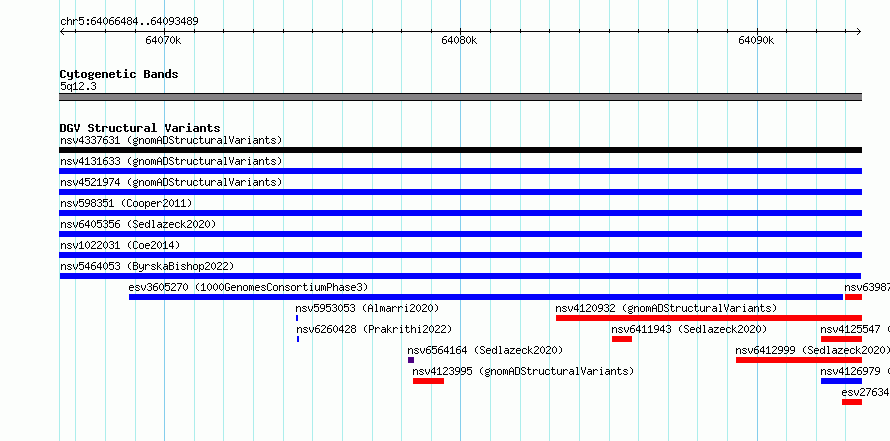The image size is (890, 441).
Task: Click the nsv5464053 blue variant bar
Action: (460, 276)
